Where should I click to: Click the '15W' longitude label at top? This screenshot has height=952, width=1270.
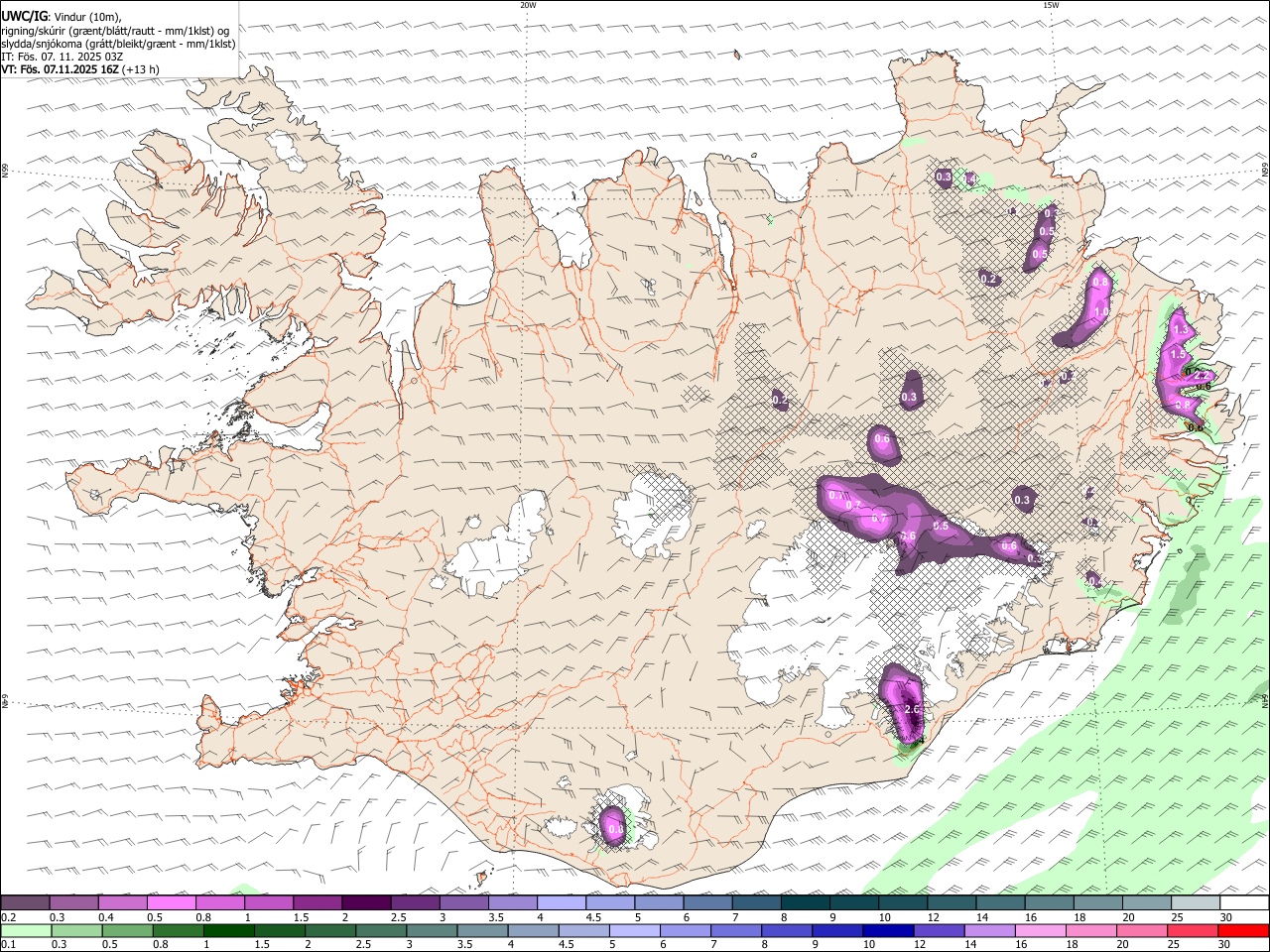pyautogui.click(x=1051, y=5)
